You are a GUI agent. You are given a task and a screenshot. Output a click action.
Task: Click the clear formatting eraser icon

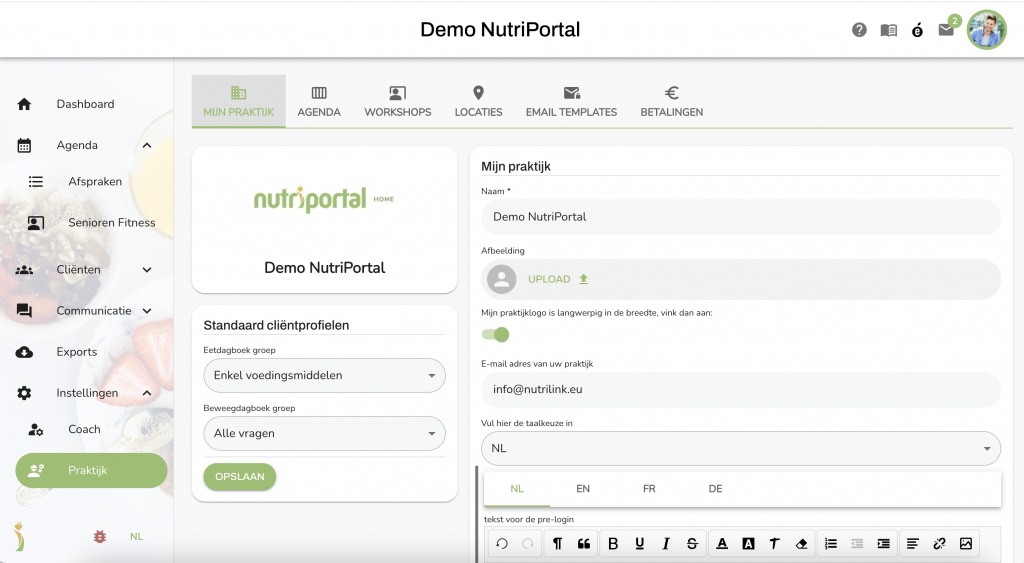801,543
